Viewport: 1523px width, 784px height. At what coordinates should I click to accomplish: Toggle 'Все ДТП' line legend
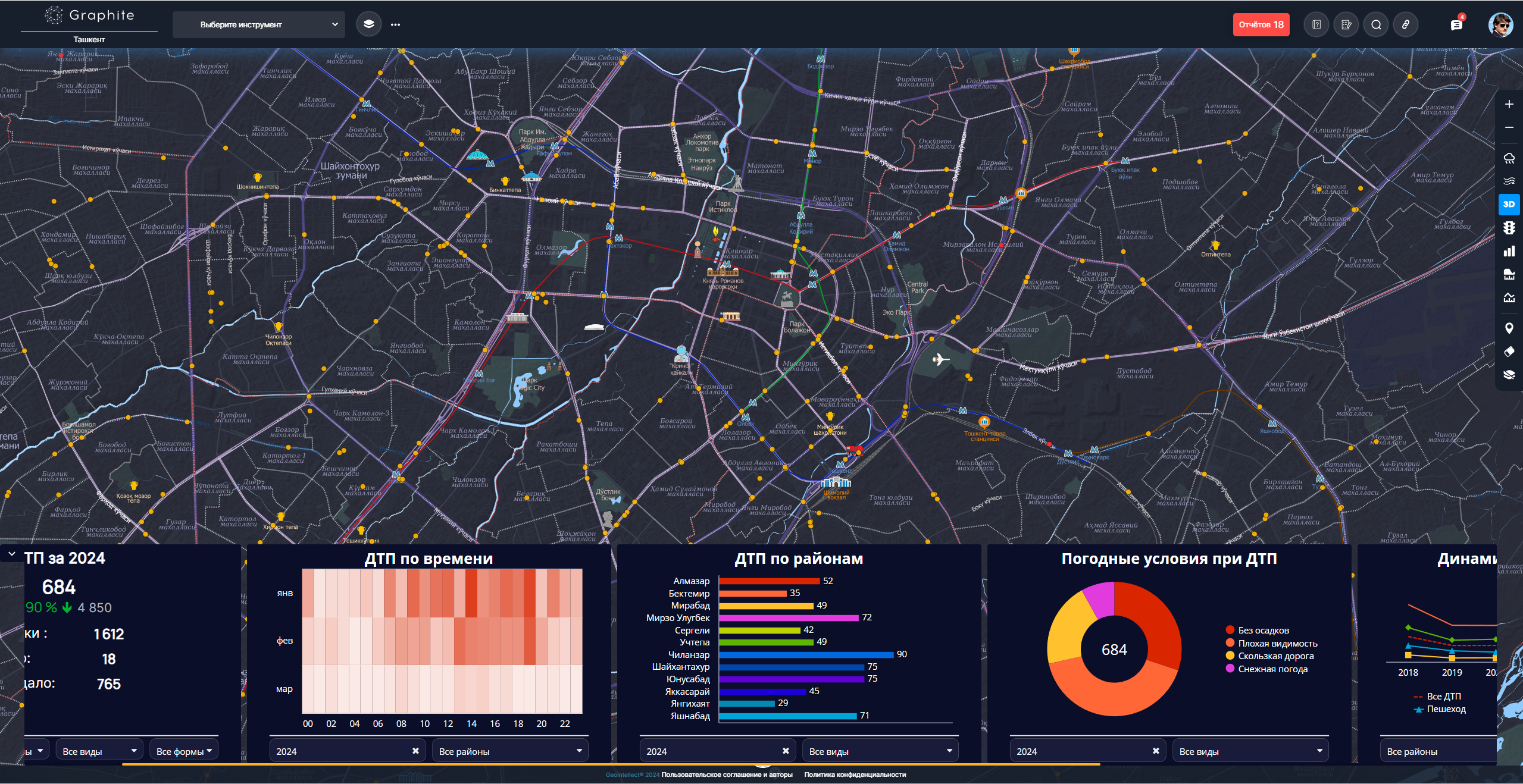[1437, 696]
